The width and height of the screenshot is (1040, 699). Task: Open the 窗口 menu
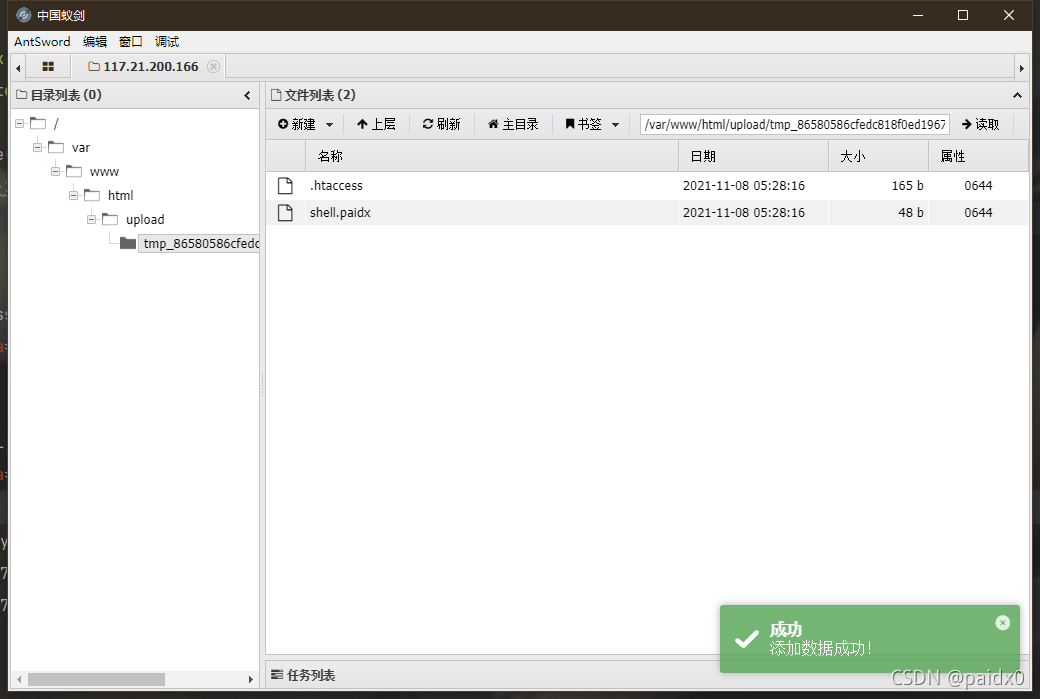tap(131, 42)
